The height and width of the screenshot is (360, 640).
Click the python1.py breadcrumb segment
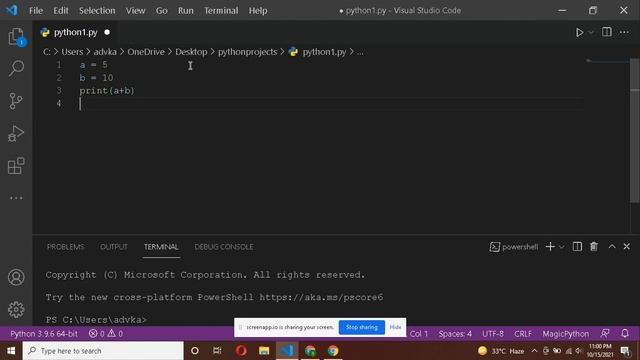pos(324,52)
